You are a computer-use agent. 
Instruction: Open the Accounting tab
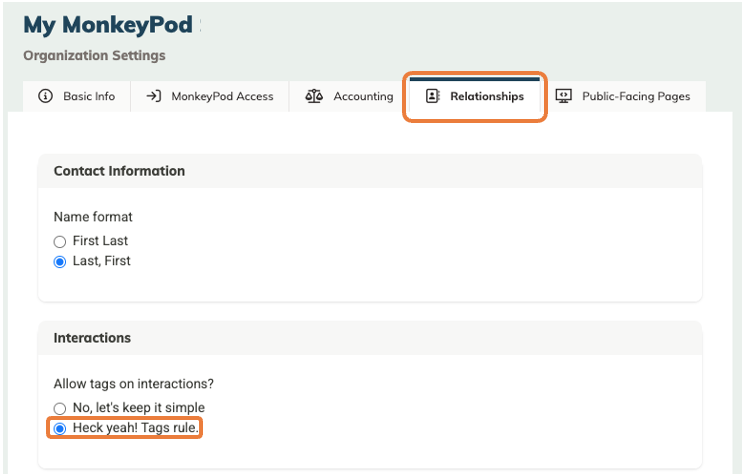(x=349, y=97)
